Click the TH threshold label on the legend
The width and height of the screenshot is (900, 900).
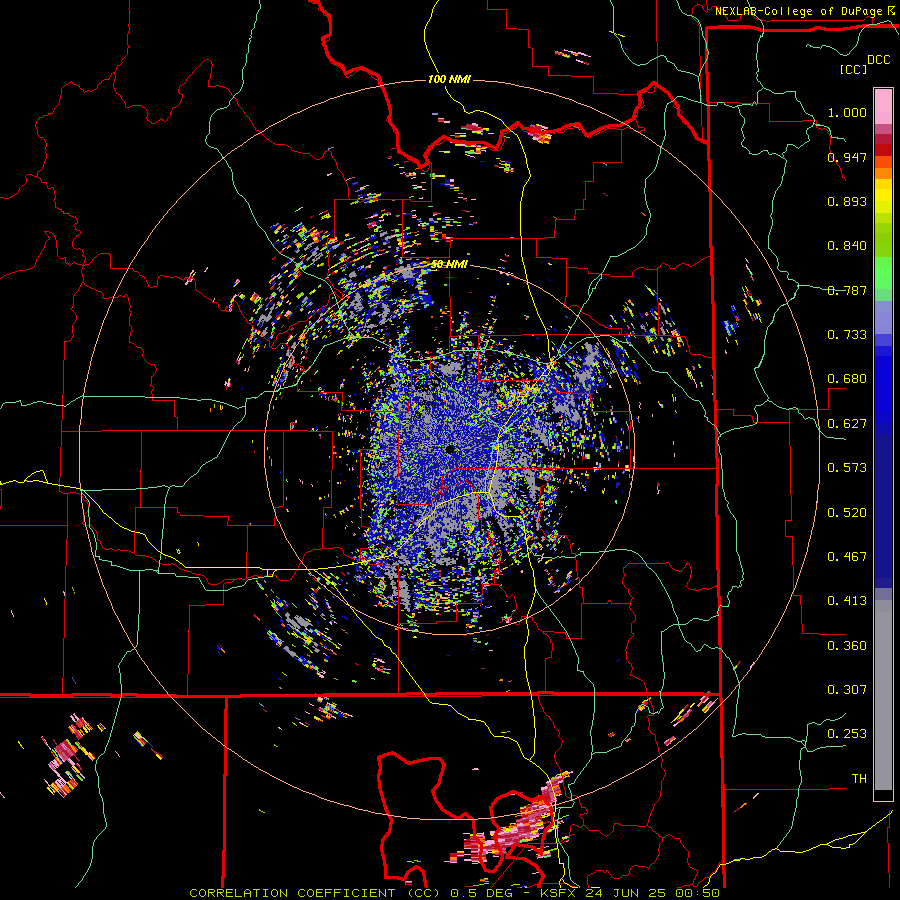click(x=859, y=779)
